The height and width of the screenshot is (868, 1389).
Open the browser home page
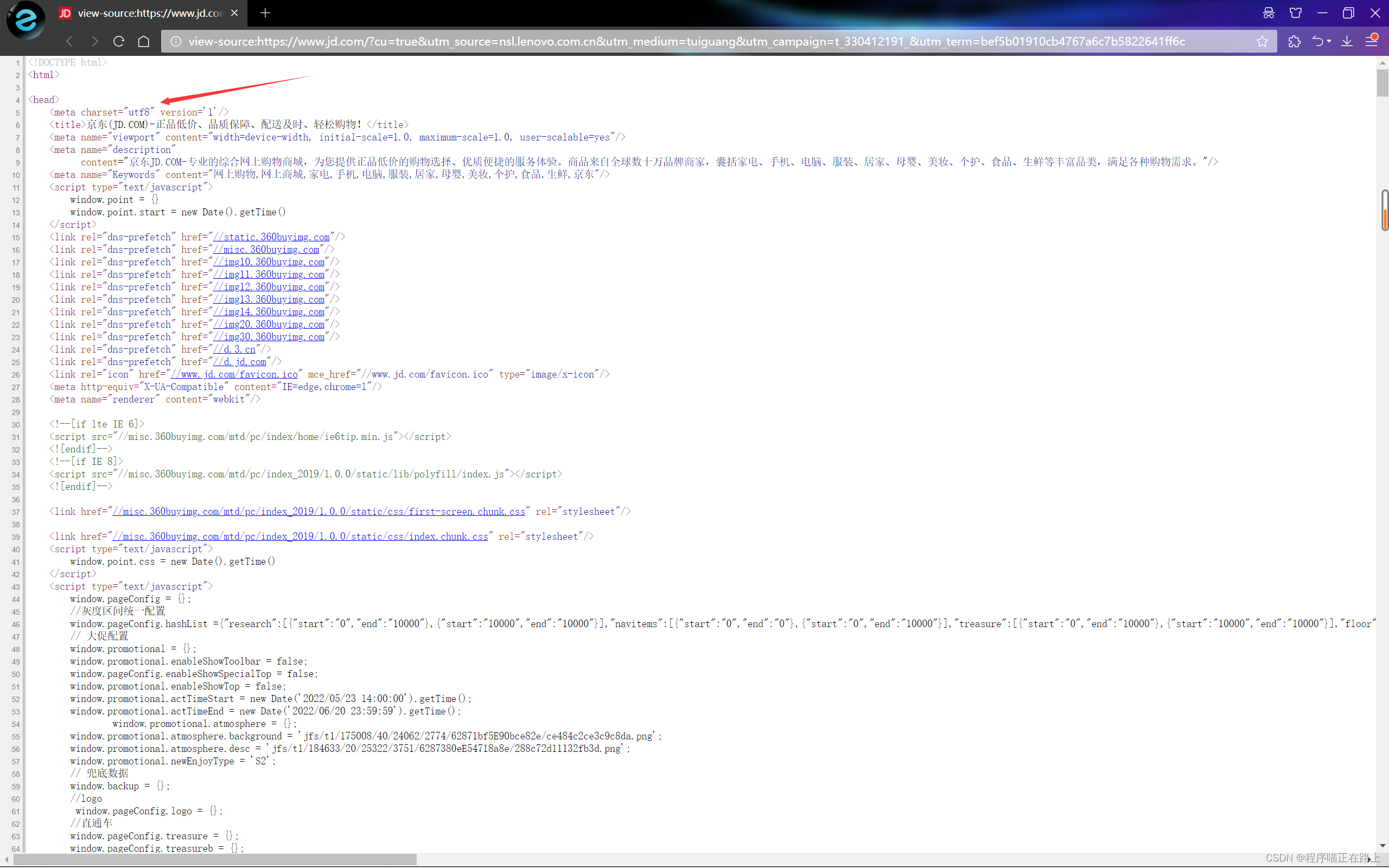click(x=143, y=41)
